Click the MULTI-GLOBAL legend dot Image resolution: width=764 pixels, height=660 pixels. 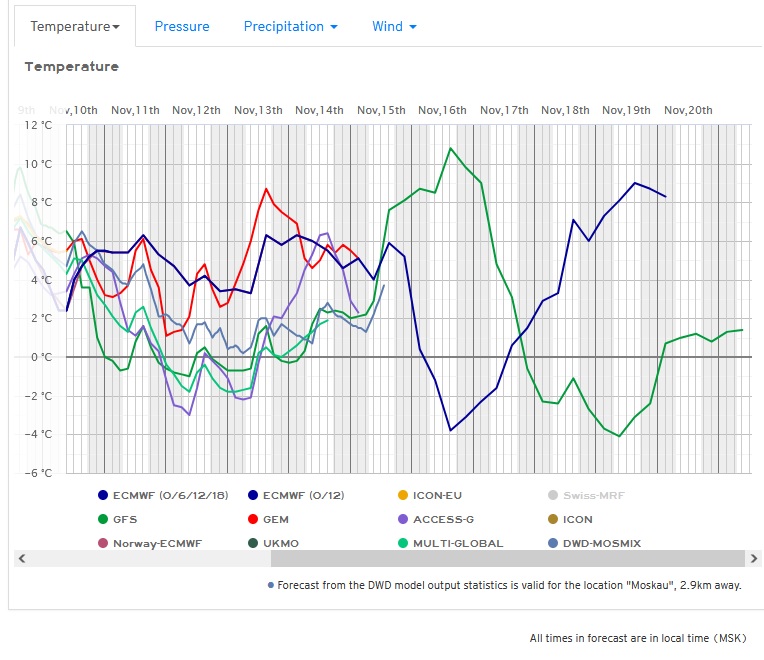pos(403,543)
